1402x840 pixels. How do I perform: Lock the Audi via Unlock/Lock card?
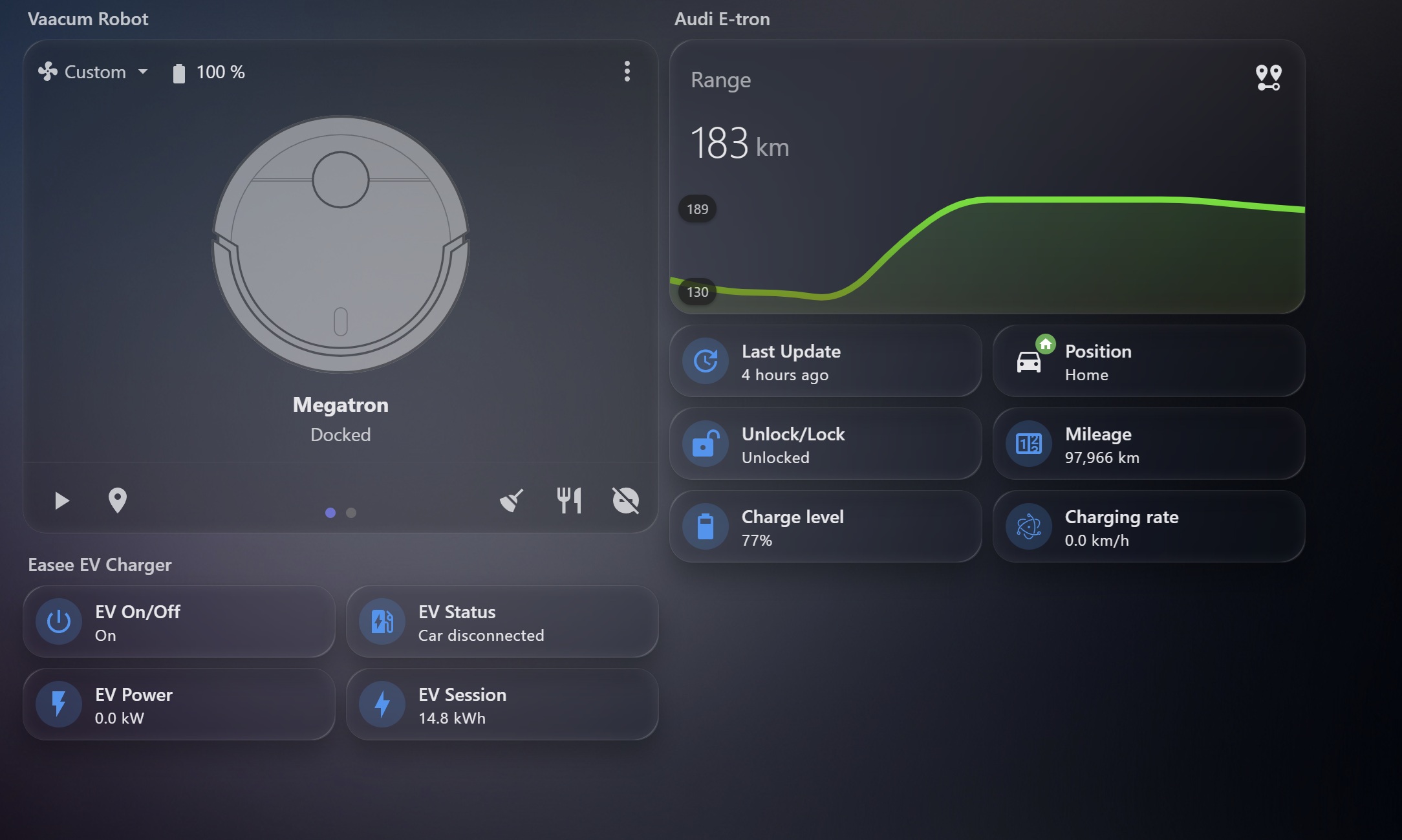(826, 444)
